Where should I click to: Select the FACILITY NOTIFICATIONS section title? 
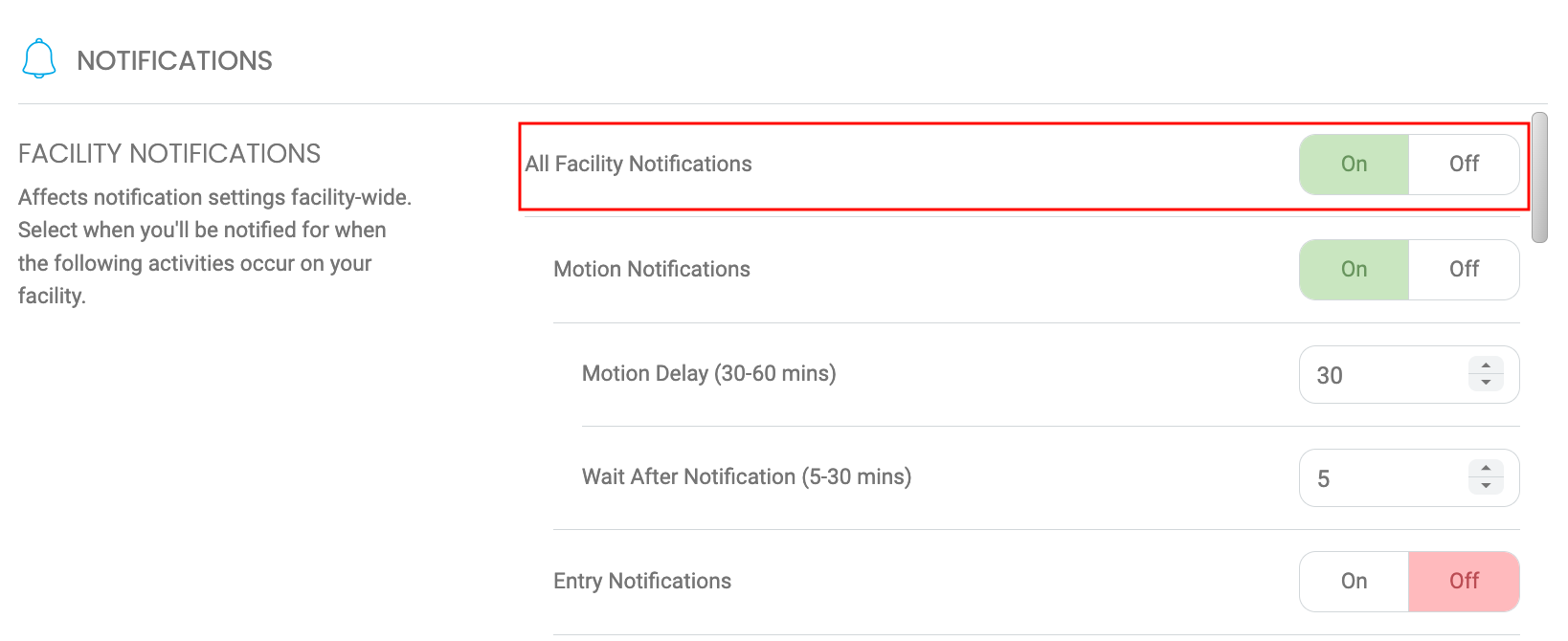[x=168, y=152]
